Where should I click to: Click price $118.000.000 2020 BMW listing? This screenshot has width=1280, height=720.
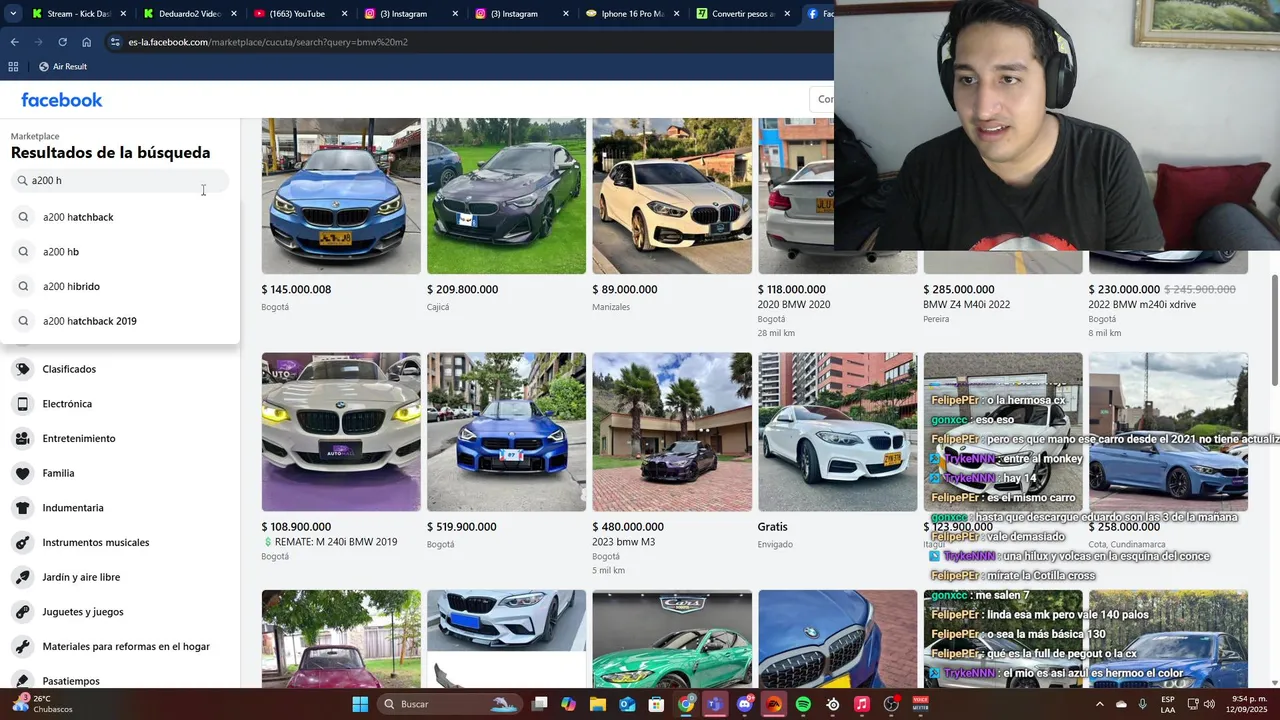(x=792, y=289)
